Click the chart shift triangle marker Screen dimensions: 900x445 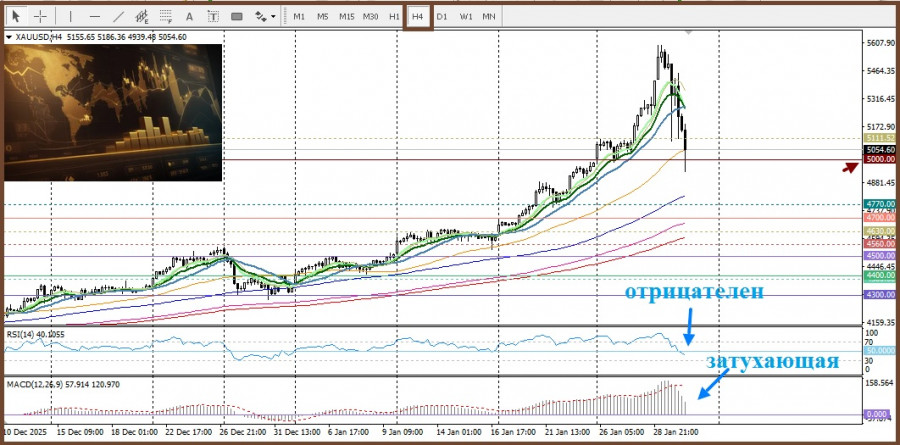coord(687,34)
